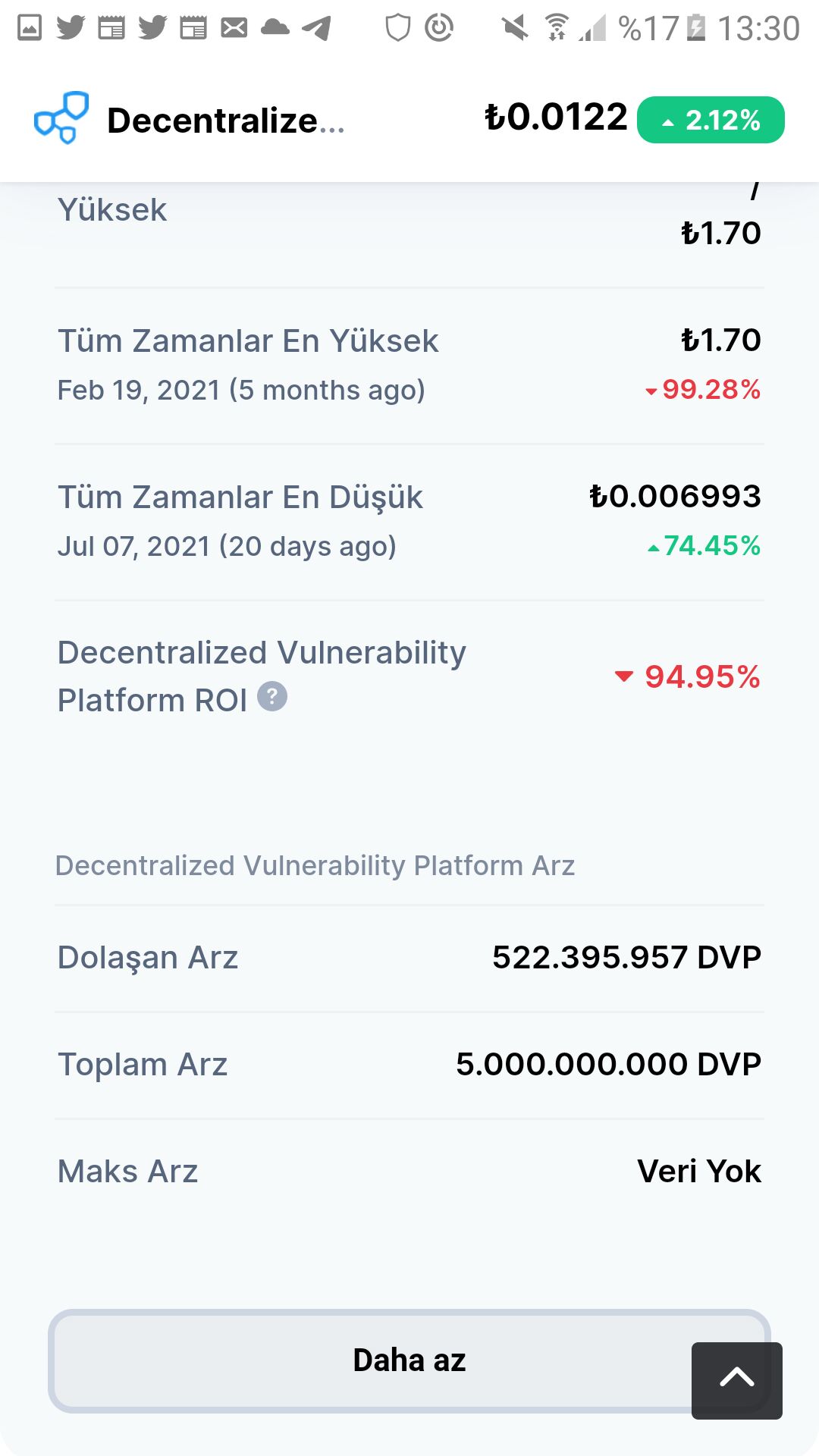Tap the ROI help question mark icon
The height and width of the screenshot is (1456, 819).
pos(272,696)
